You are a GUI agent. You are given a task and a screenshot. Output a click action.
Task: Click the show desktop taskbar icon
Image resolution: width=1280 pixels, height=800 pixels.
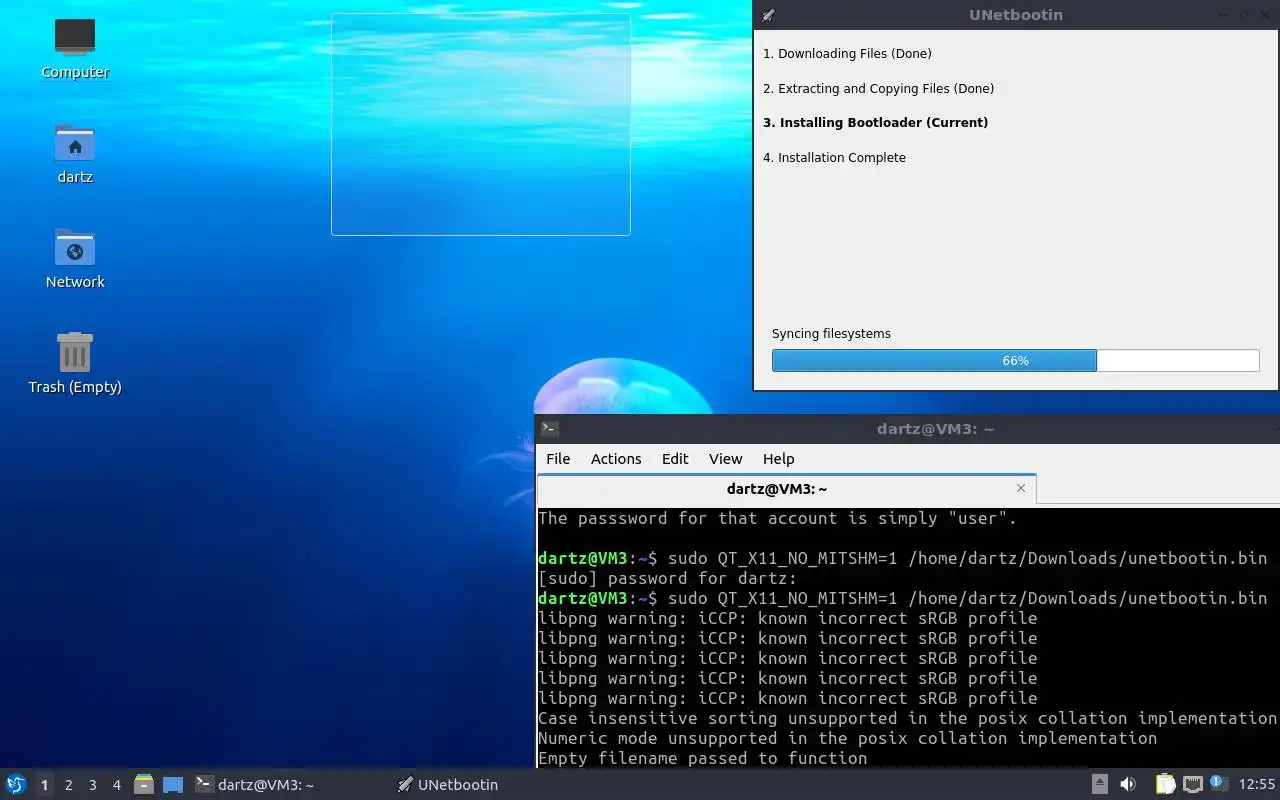point(173,785)
